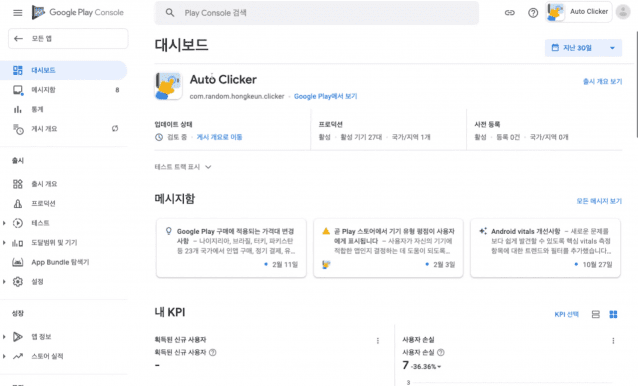Click the Auto Clicker app icon in the header
Viewport: 638px width, 386px height.
[168, 85]
